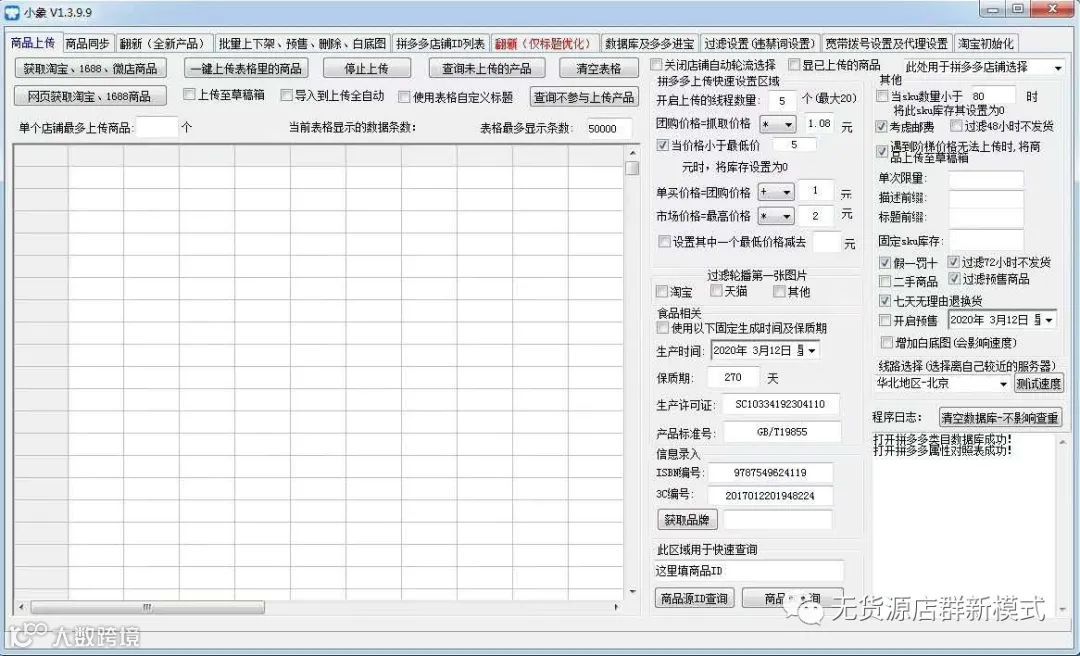Toggle 考虑邮费 checkbox

(x=882, y=127)
